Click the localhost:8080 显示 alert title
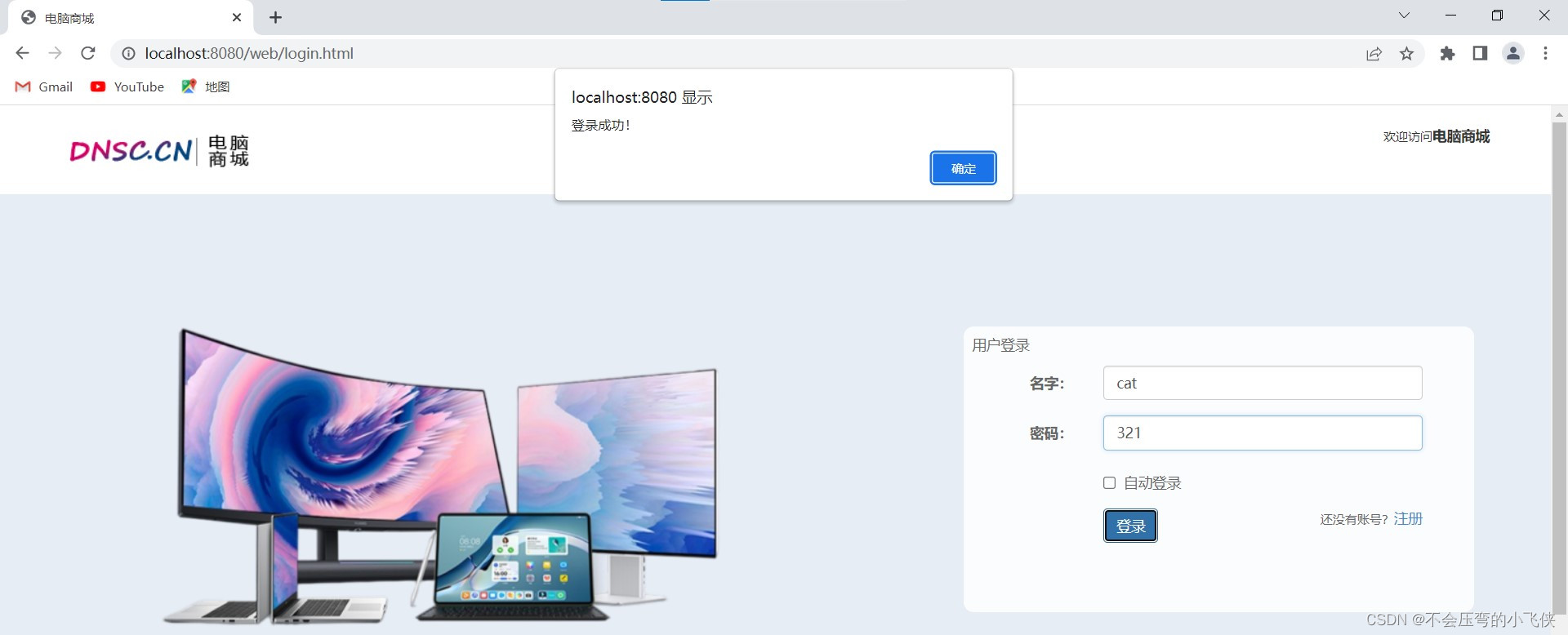Viewport: 1568px width, 635px height. pos(642,97)
